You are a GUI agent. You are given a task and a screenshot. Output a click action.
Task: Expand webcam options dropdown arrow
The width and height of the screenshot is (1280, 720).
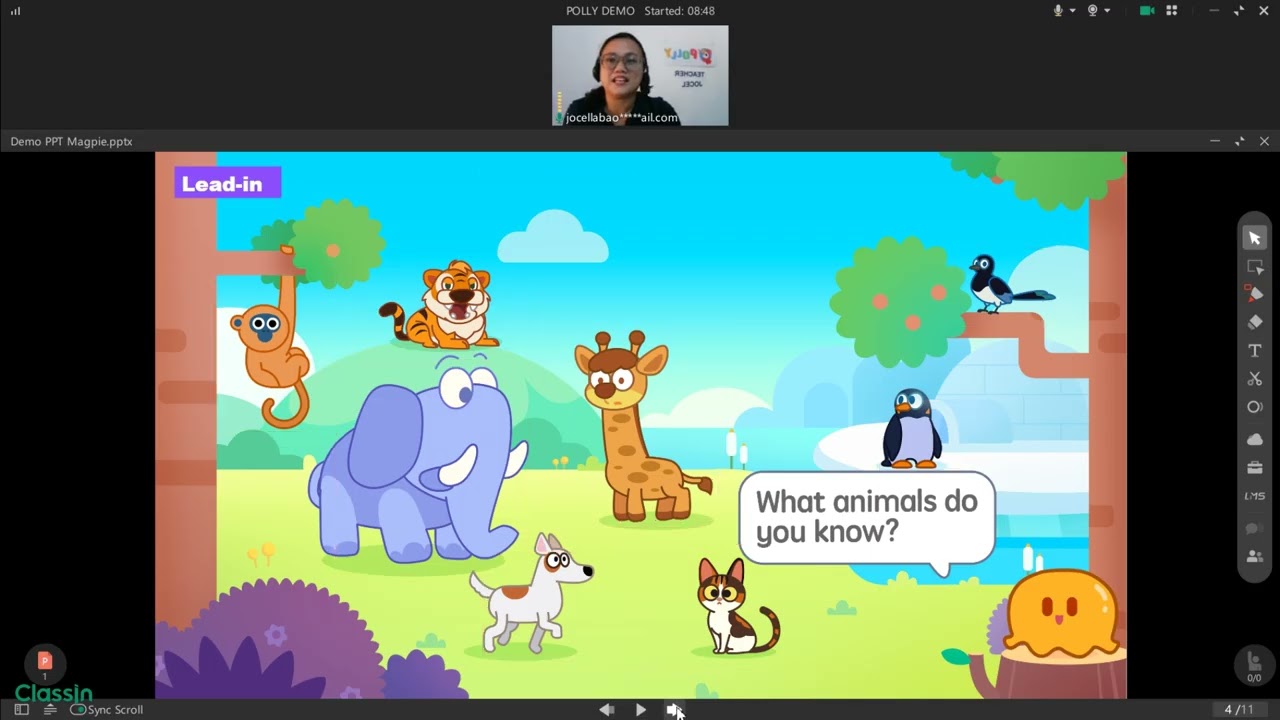click(1107, 11)
